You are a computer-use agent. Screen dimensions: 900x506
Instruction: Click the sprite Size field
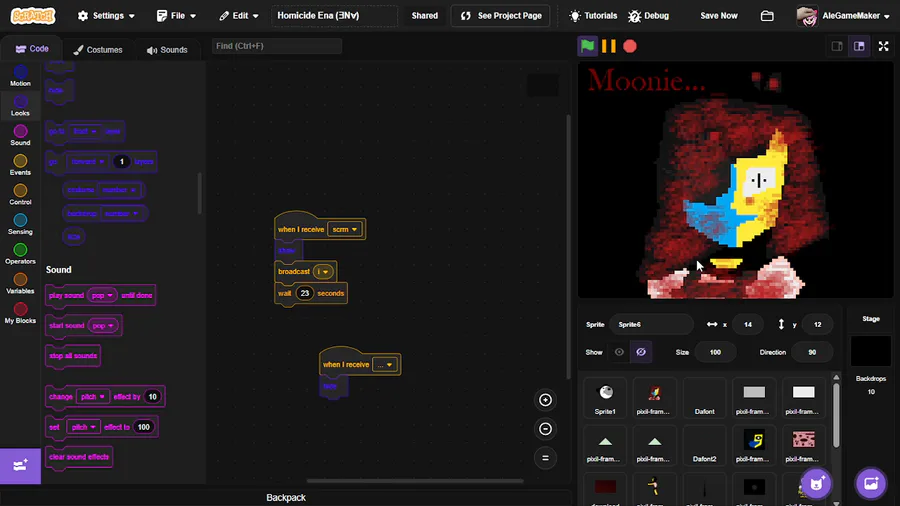715,352
